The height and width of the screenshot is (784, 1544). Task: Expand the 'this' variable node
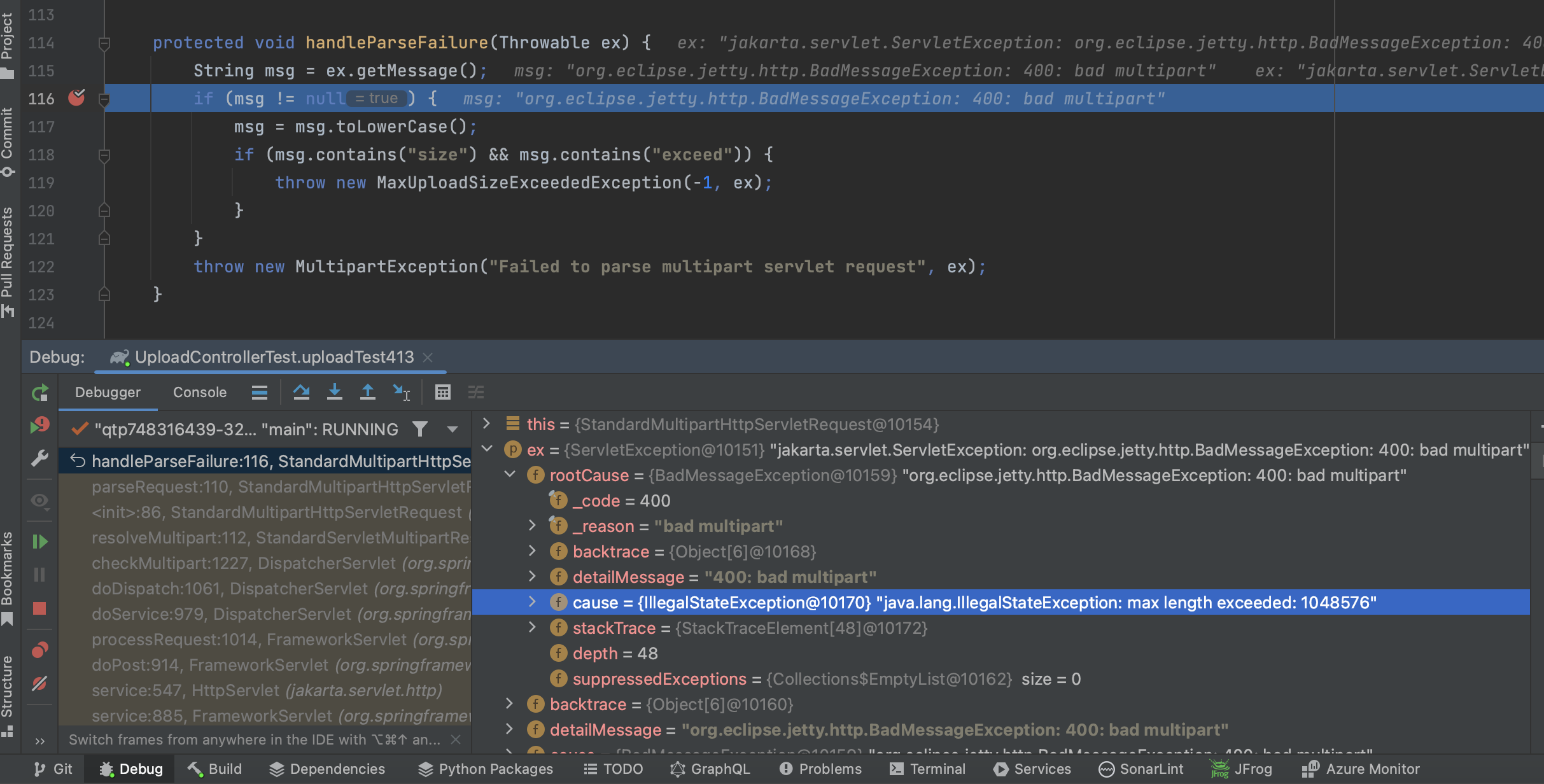click(x=486, y=424)
